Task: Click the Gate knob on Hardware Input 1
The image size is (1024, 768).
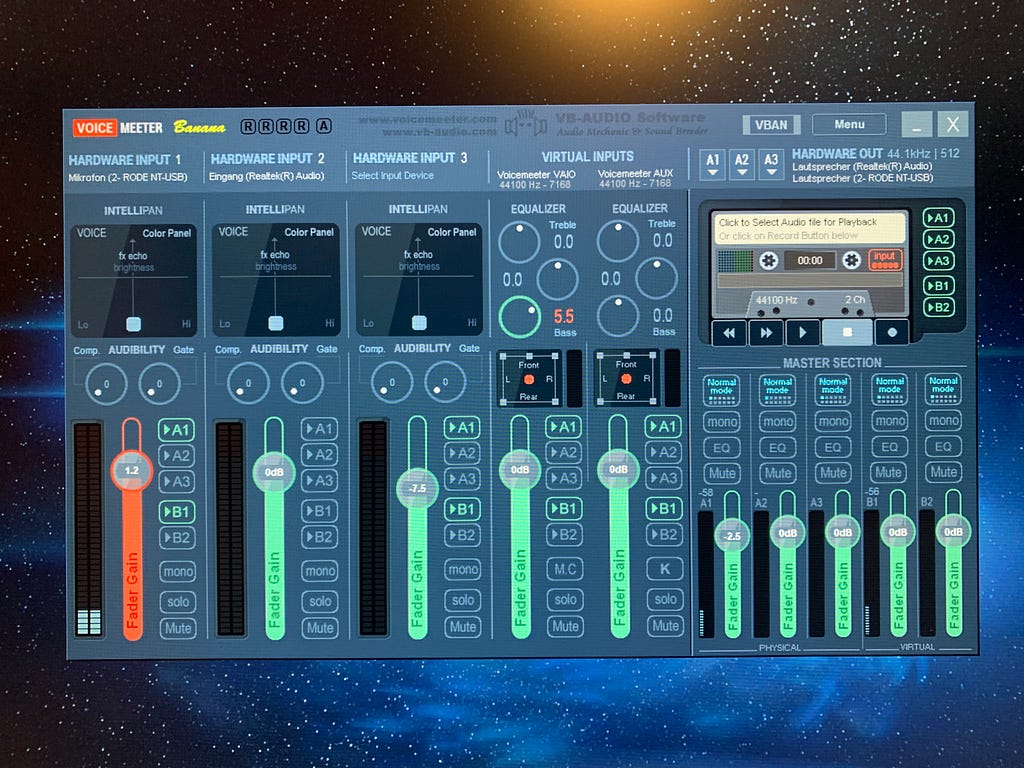Action: coord(159,383)
